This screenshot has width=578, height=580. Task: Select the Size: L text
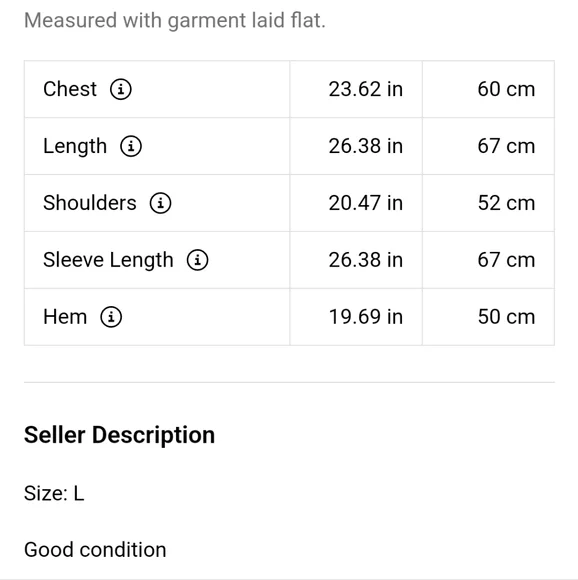coord(54,493)
